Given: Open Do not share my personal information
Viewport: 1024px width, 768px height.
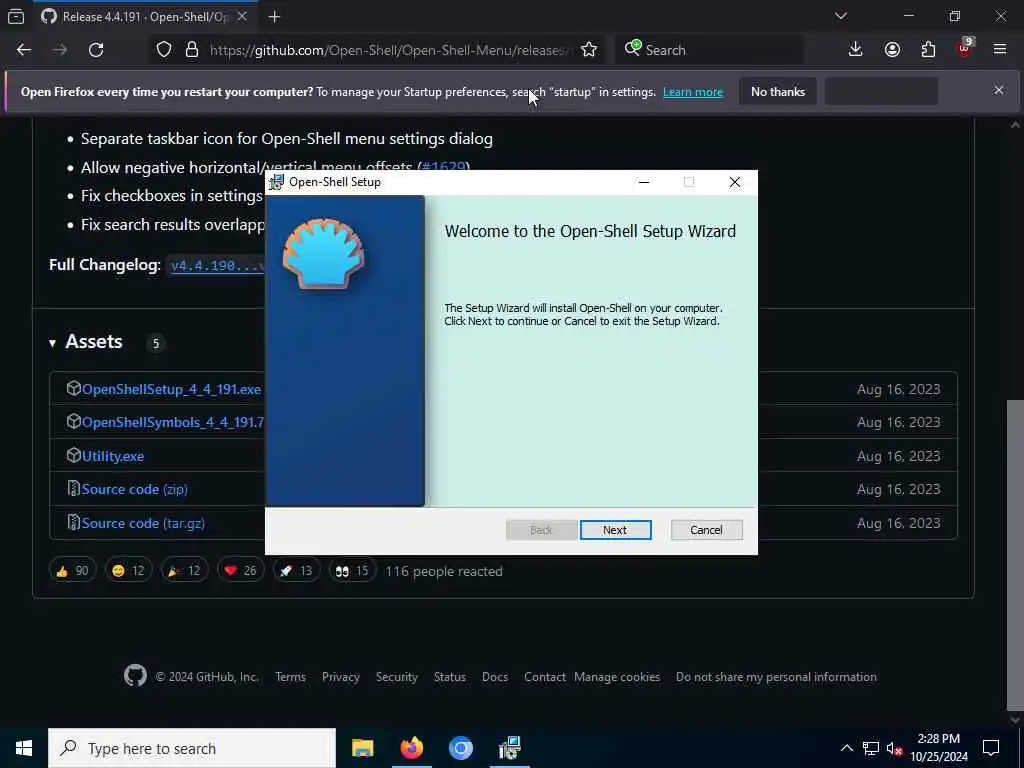Looking at the screenshot, I should (776, 677).
